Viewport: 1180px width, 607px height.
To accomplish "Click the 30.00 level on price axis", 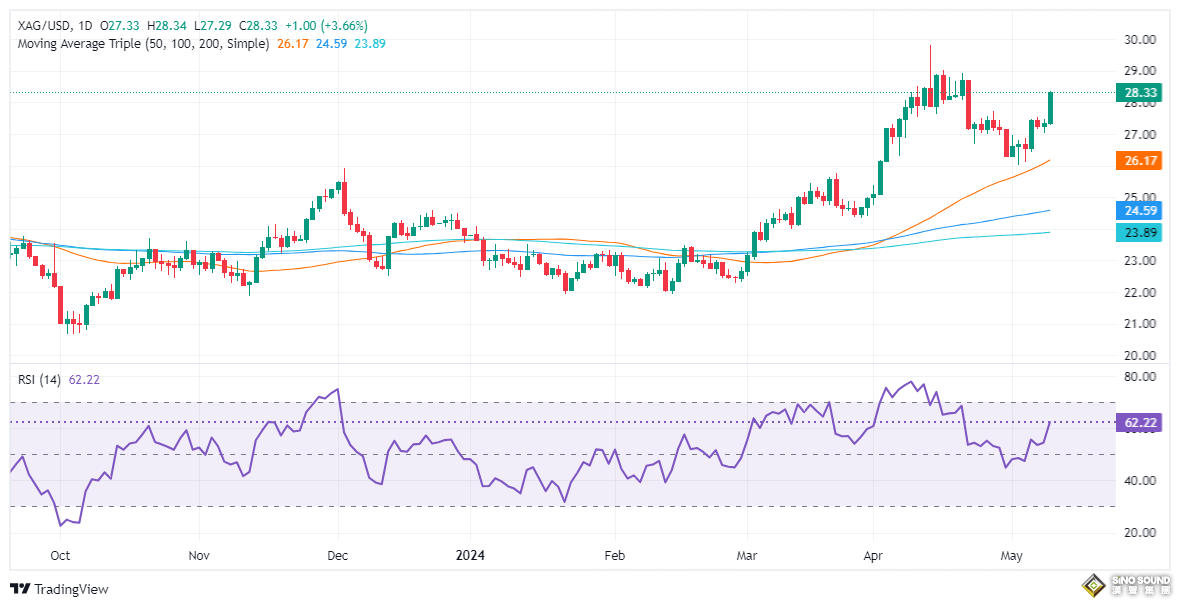I will pyautogui.click(x=1141, y=40).
